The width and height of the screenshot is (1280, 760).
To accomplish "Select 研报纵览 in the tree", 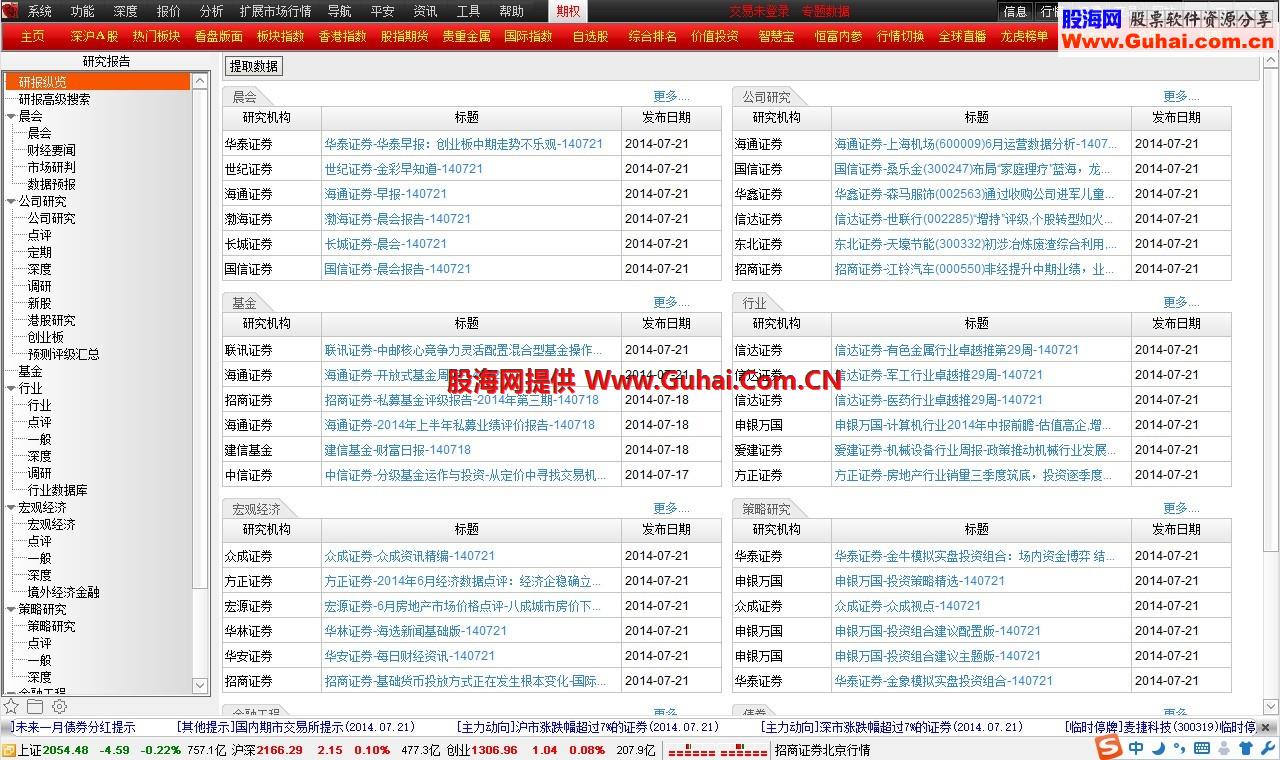I will [x=43, y=82].
